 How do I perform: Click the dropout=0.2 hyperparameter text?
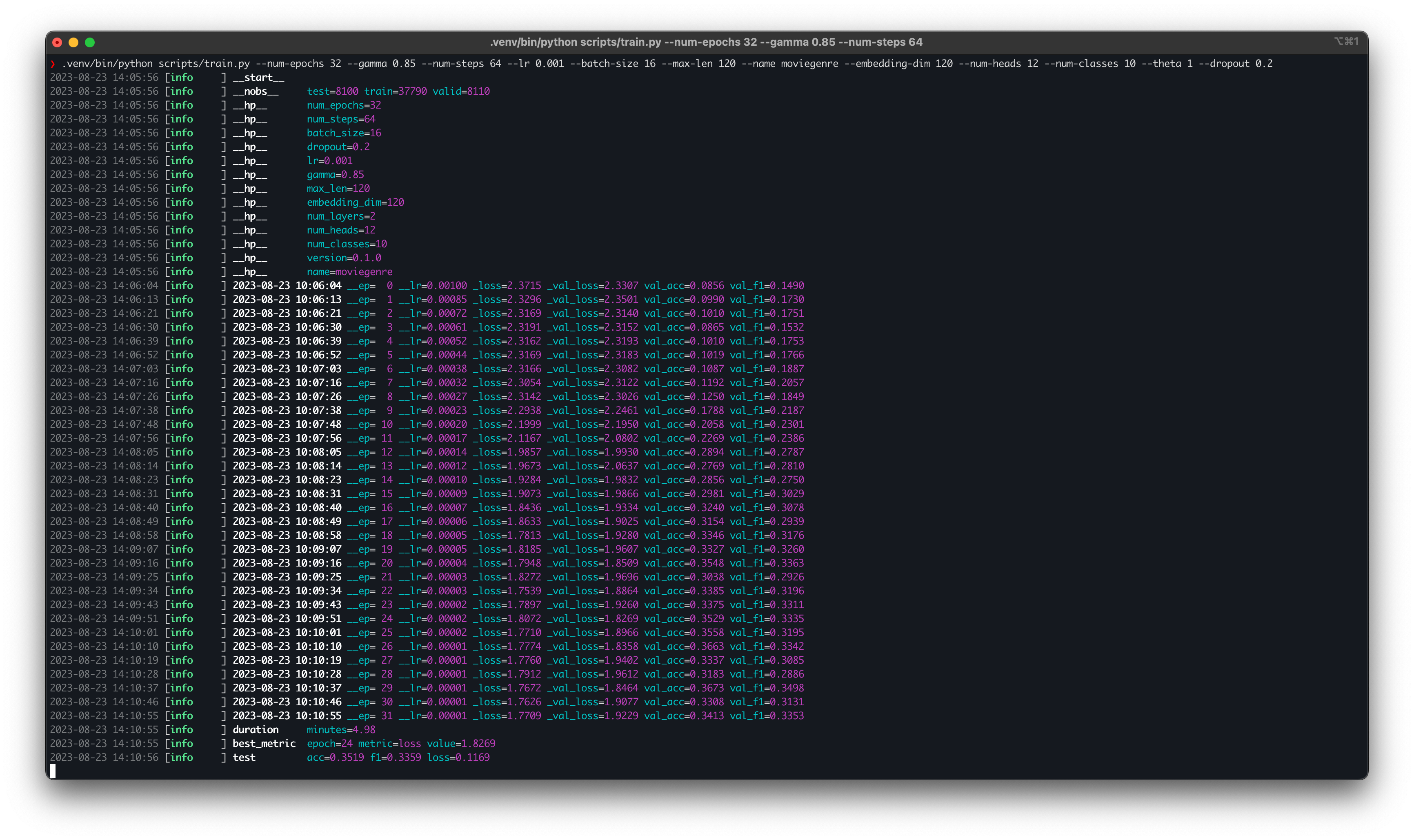tap(338, 147)
